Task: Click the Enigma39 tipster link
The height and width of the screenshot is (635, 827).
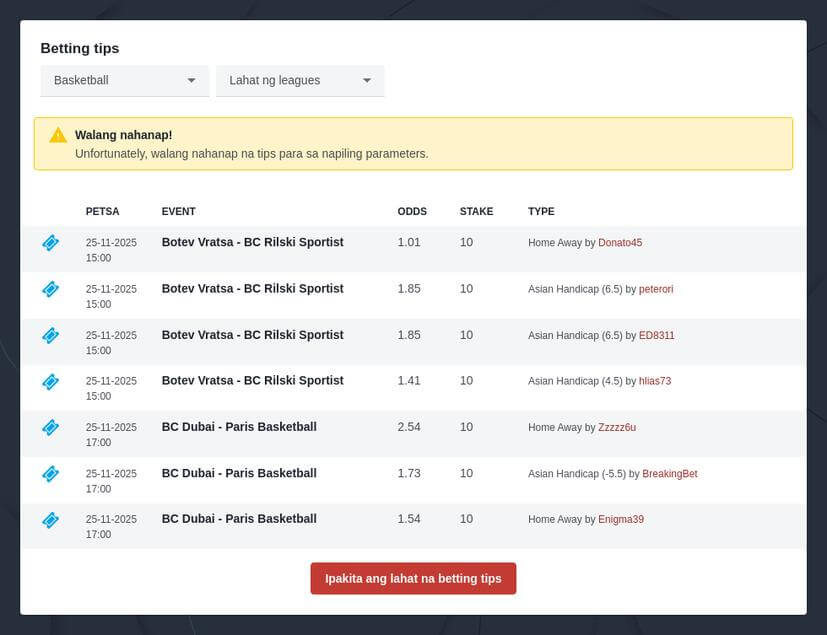Action: pyautogui.click(x=621, y=519)
